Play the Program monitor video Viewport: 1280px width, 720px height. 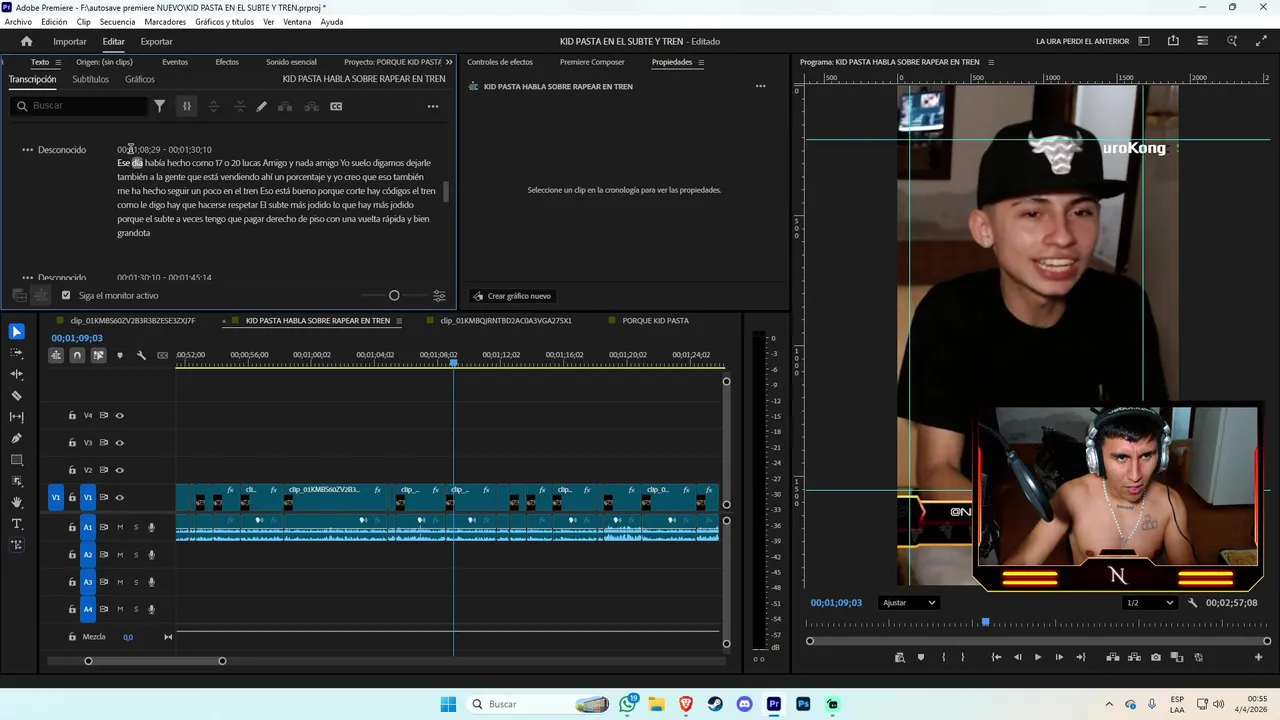tap(1037, 657)
